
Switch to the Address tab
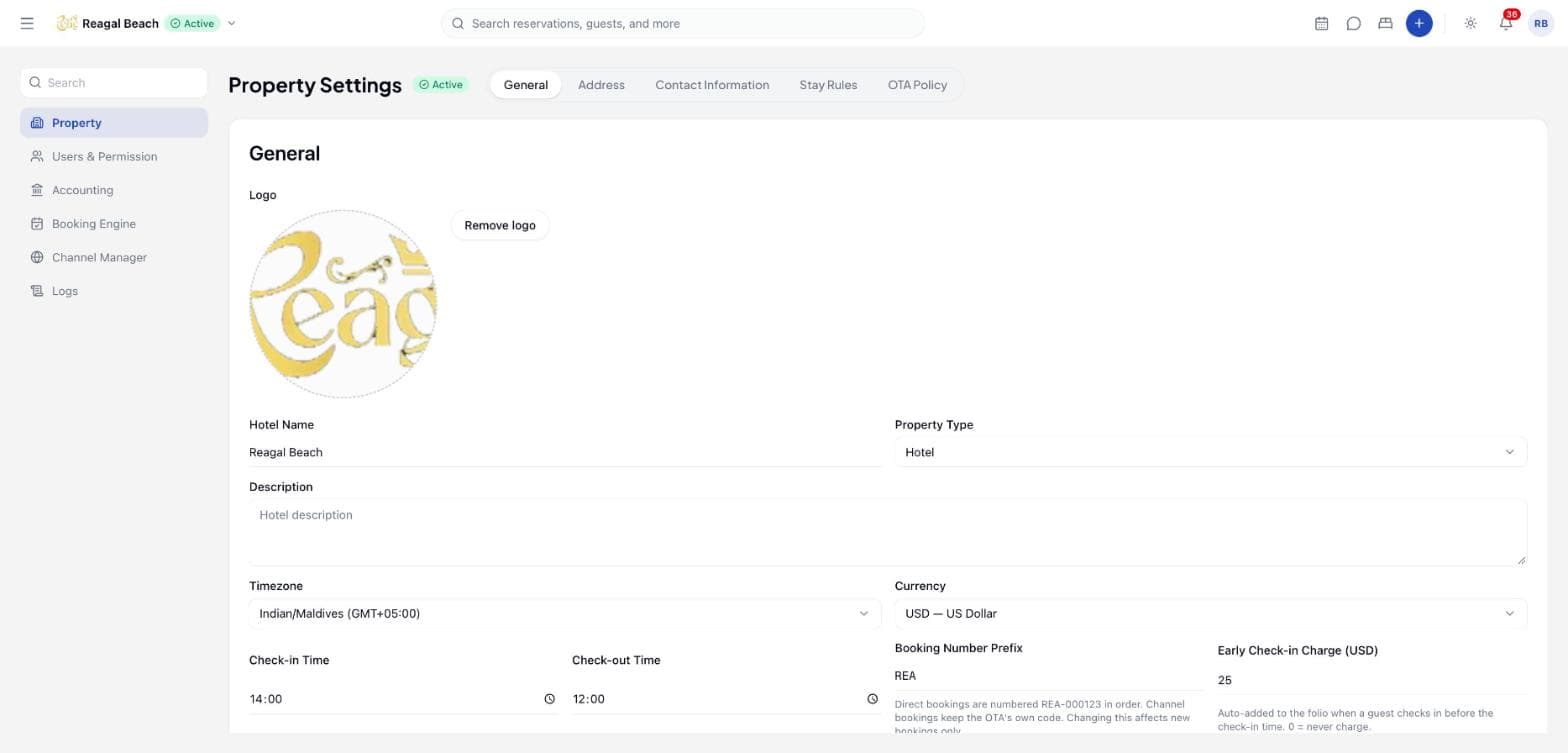click(x=601, y=85)
